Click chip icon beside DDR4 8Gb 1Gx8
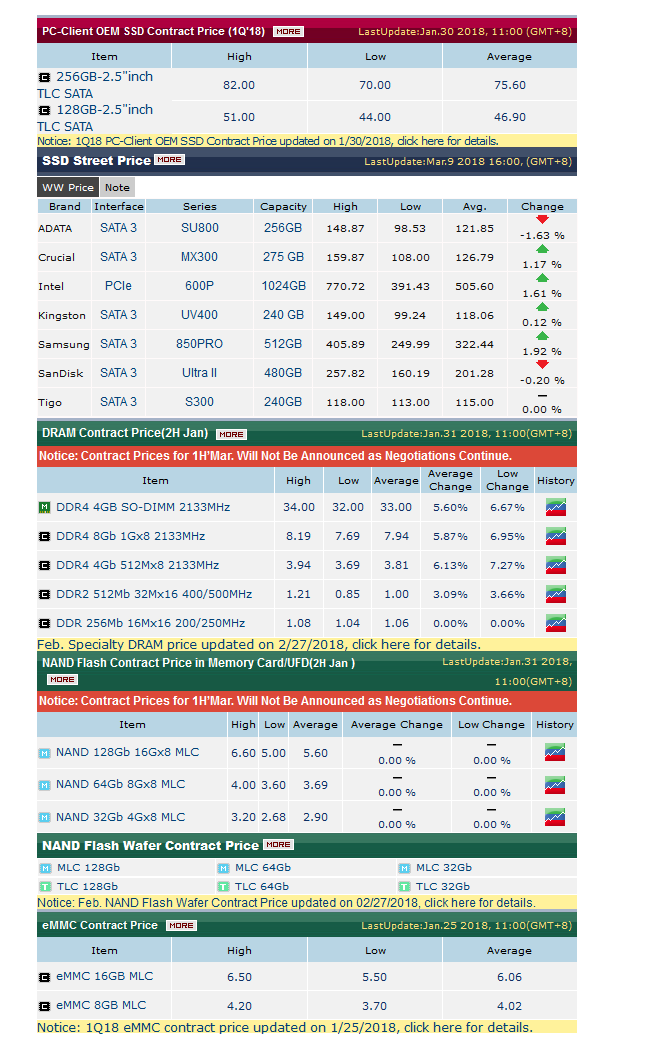Viewport: 645px width, 1053px height. [44, 537]
